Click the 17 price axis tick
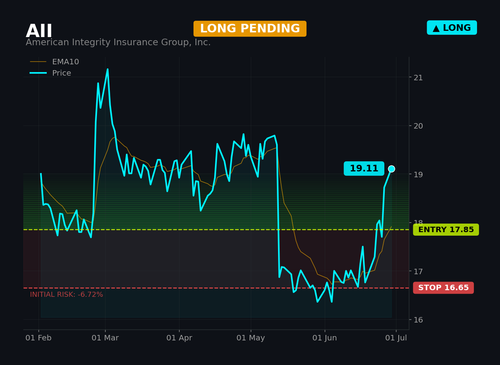The width and height of the screenshot is (500, 365). click(x=418, y=271)
